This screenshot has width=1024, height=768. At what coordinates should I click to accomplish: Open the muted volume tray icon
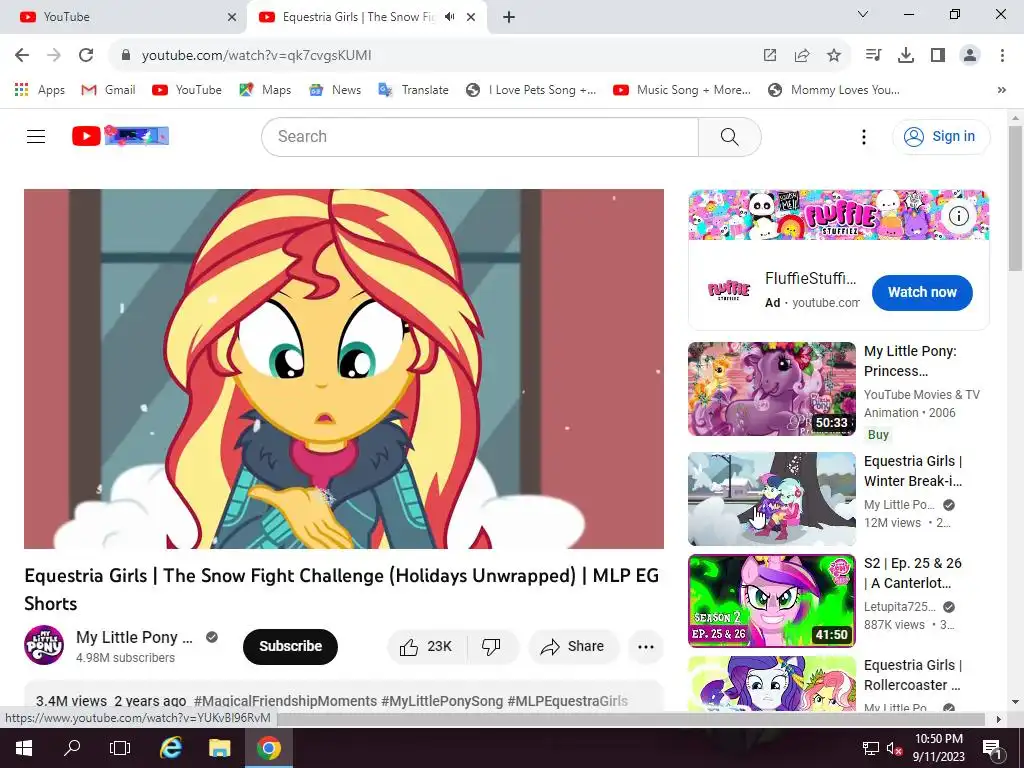click(894, 748)
